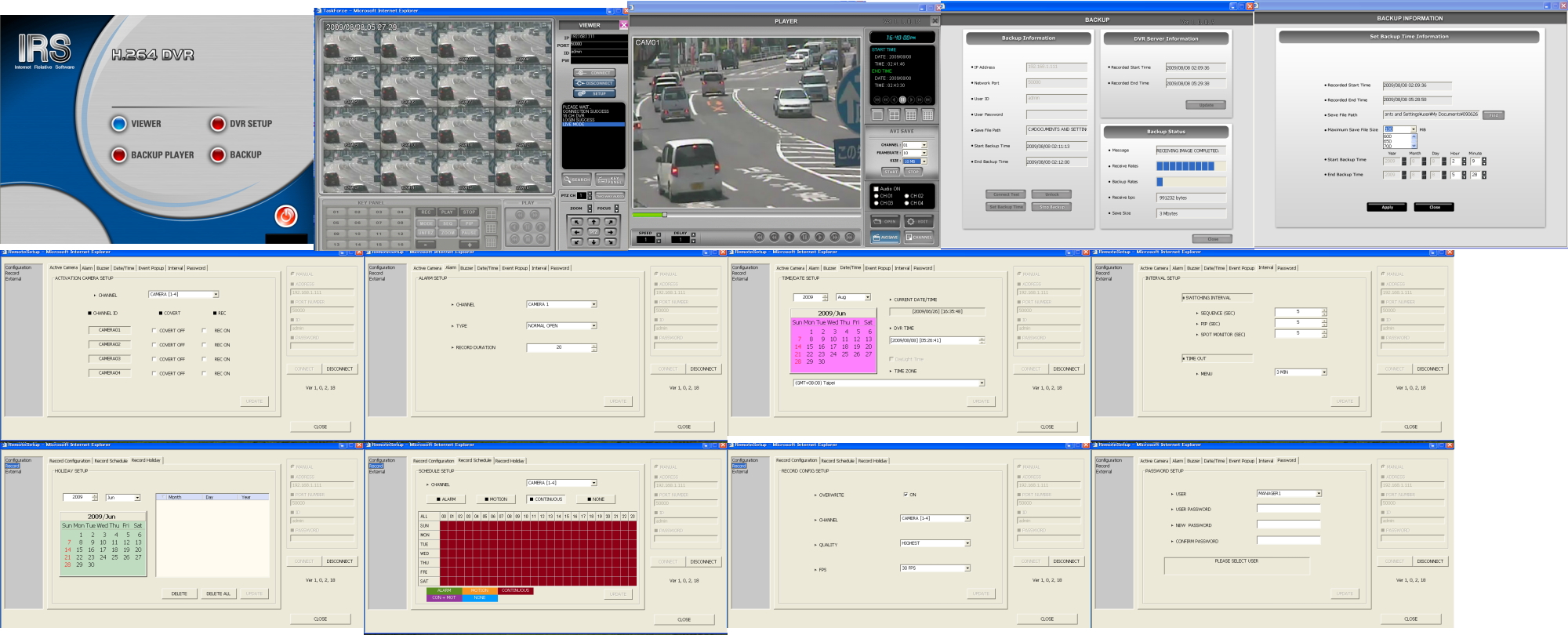Select sixteen-split layout in the Player
This screenshot has width=1568, height=635.
[x=927, y=114]
